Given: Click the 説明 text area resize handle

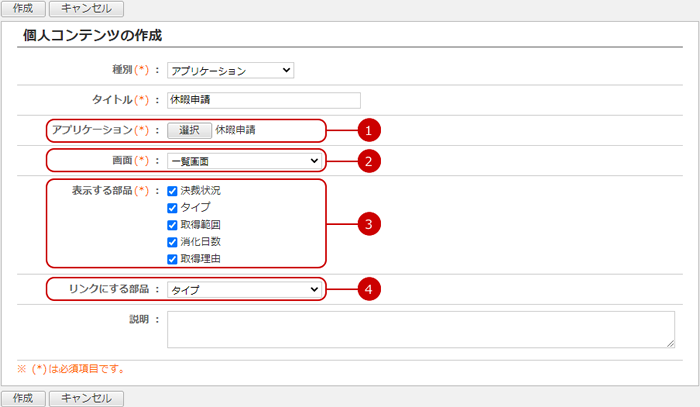Looking at the screenshot, I should pyautogui.click(x=671, y=343).
